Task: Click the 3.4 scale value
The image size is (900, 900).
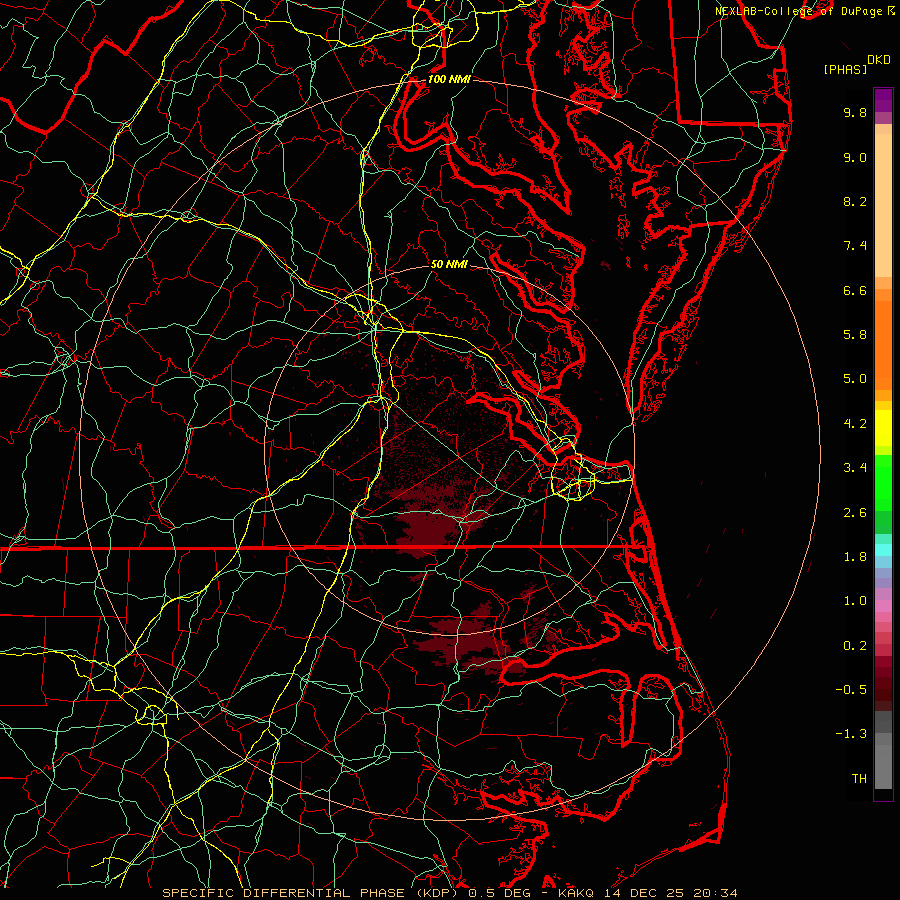Action: pos(855,468)
